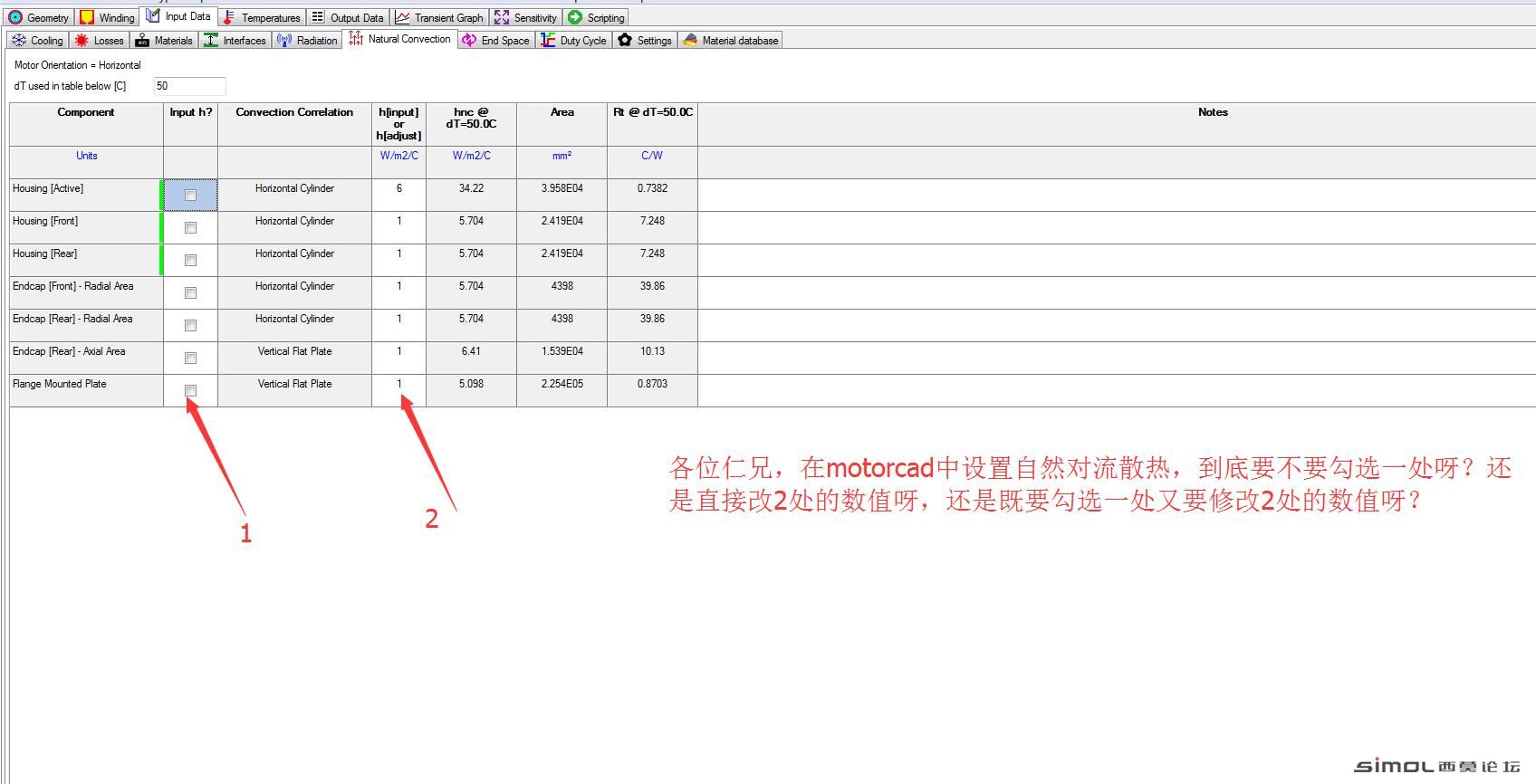Tick Input h? for Endcap [Front] Radial Area
This screenshot has height=784, width=1536.
click(x=190, y=292)
